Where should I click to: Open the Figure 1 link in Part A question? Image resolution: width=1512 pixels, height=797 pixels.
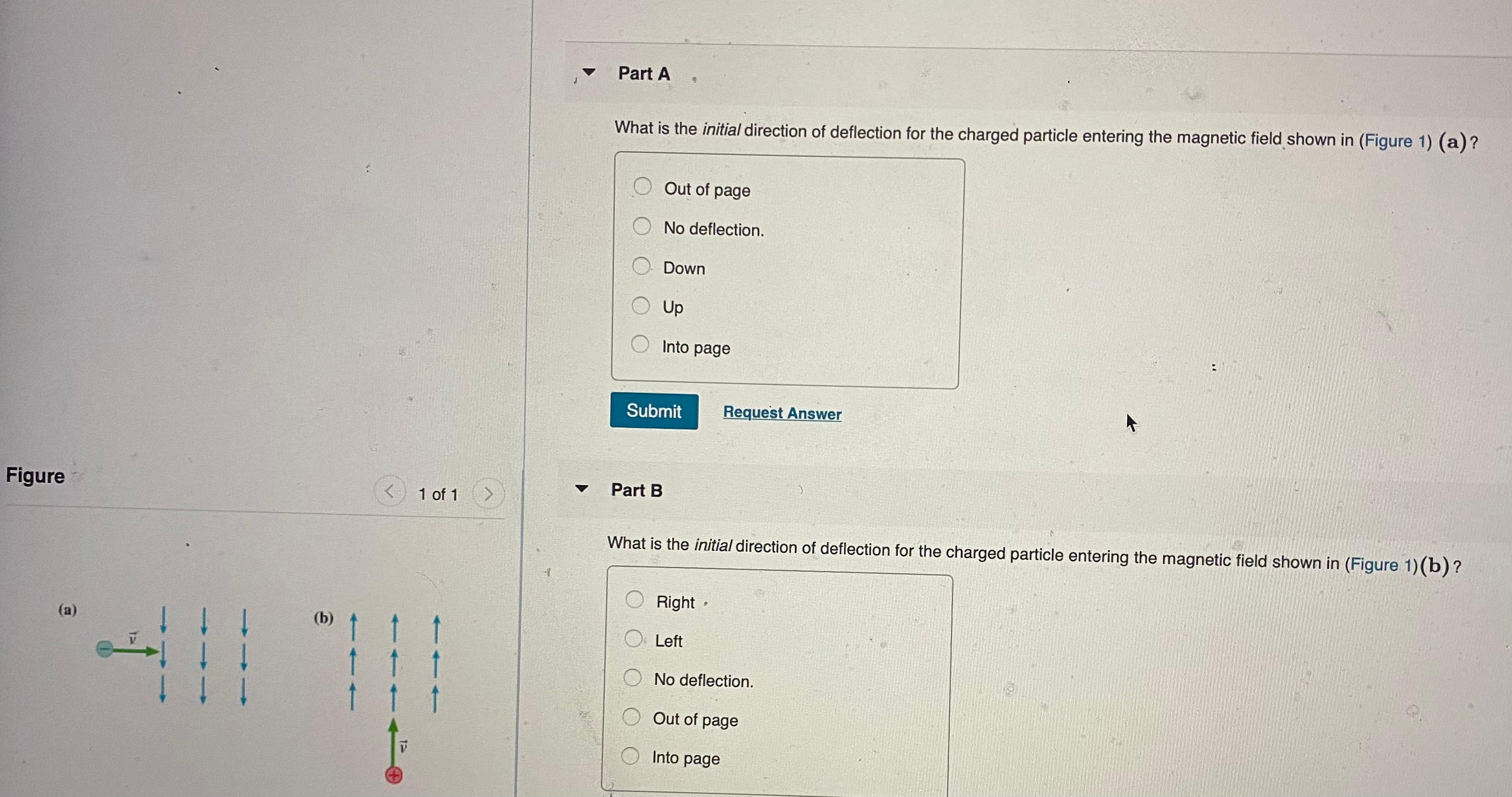tap(1394, 141)
